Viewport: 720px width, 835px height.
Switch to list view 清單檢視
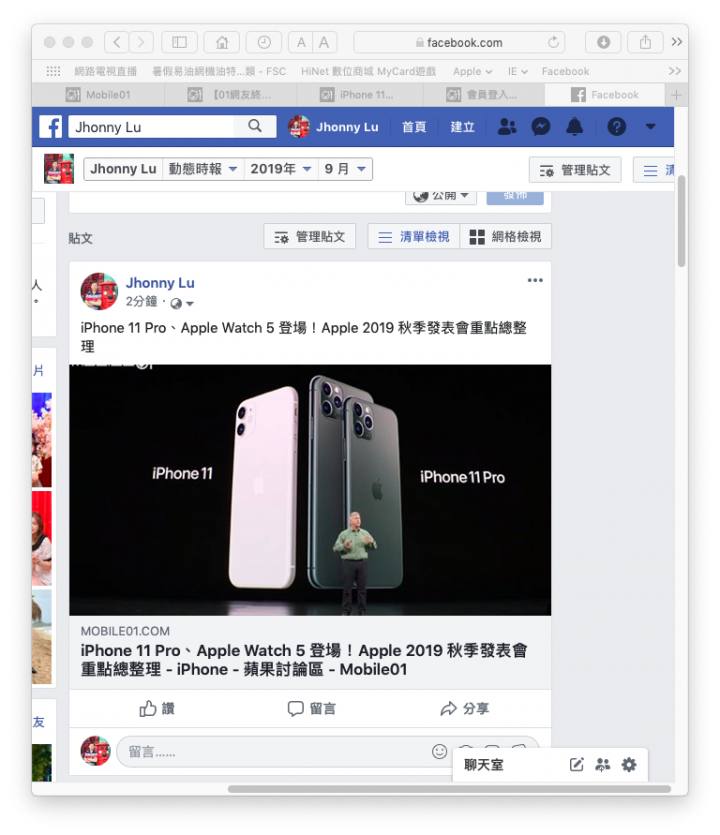click(x=413, y=236)
